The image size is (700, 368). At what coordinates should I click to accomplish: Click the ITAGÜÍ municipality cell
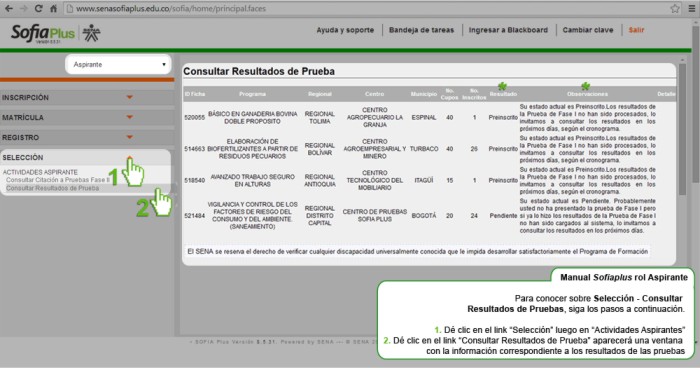click(424, 180)
